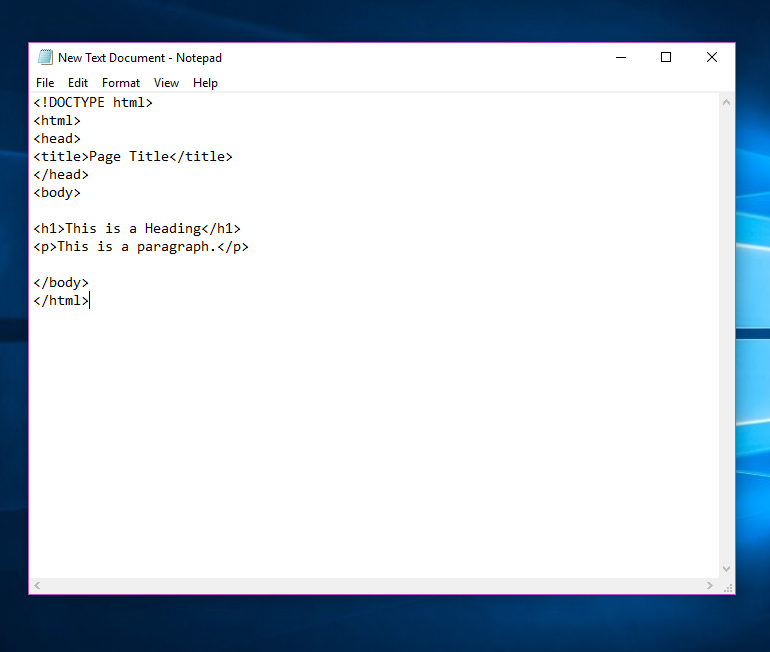Click the horizontal scrollbar left arrow
Viewport: 770px width, 652px height.
pyautogui.click(x=37, y=585)
